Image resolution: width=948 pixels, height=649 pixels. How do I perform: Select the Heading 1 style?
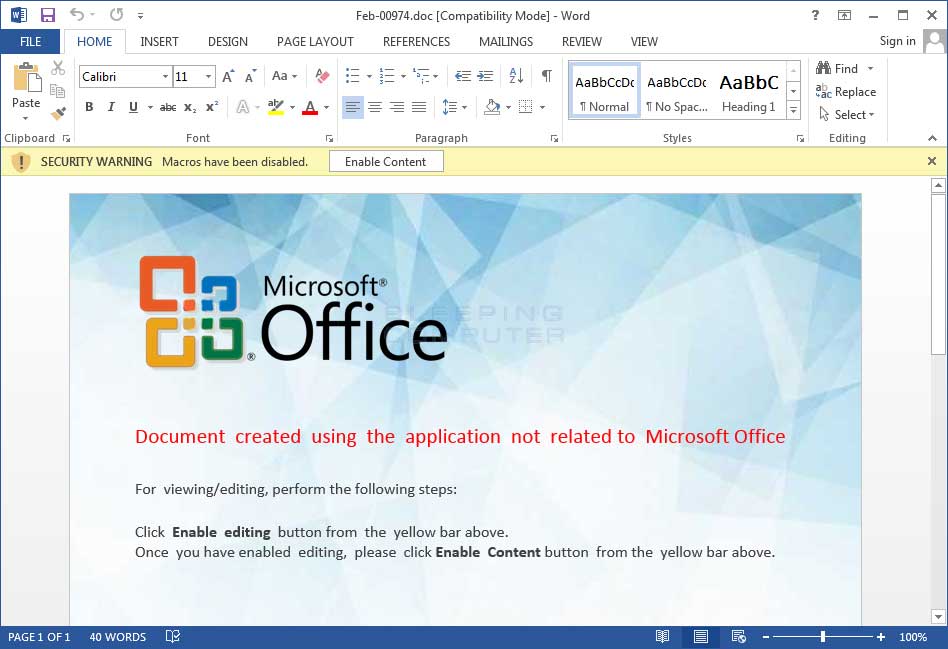(x=748, y=91)
